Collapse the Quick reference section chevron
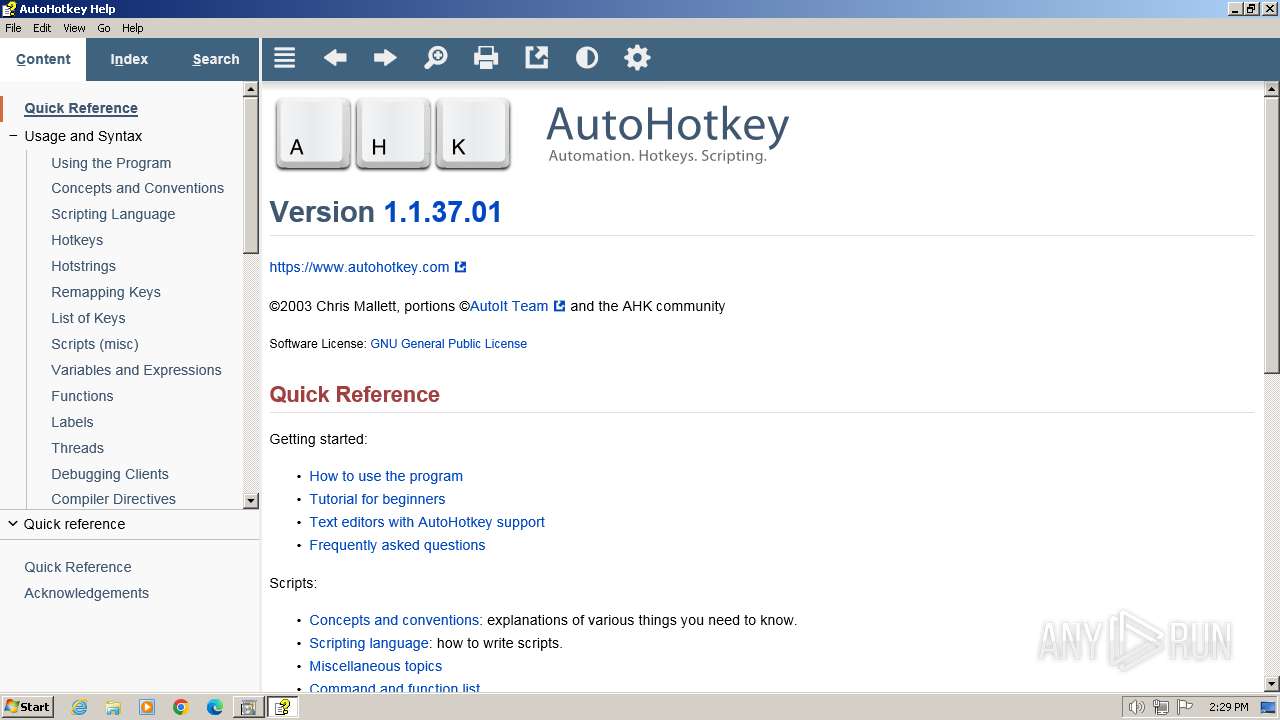Image resolution: width=1280 pixels, height=720 pixels. click(13, 524)
